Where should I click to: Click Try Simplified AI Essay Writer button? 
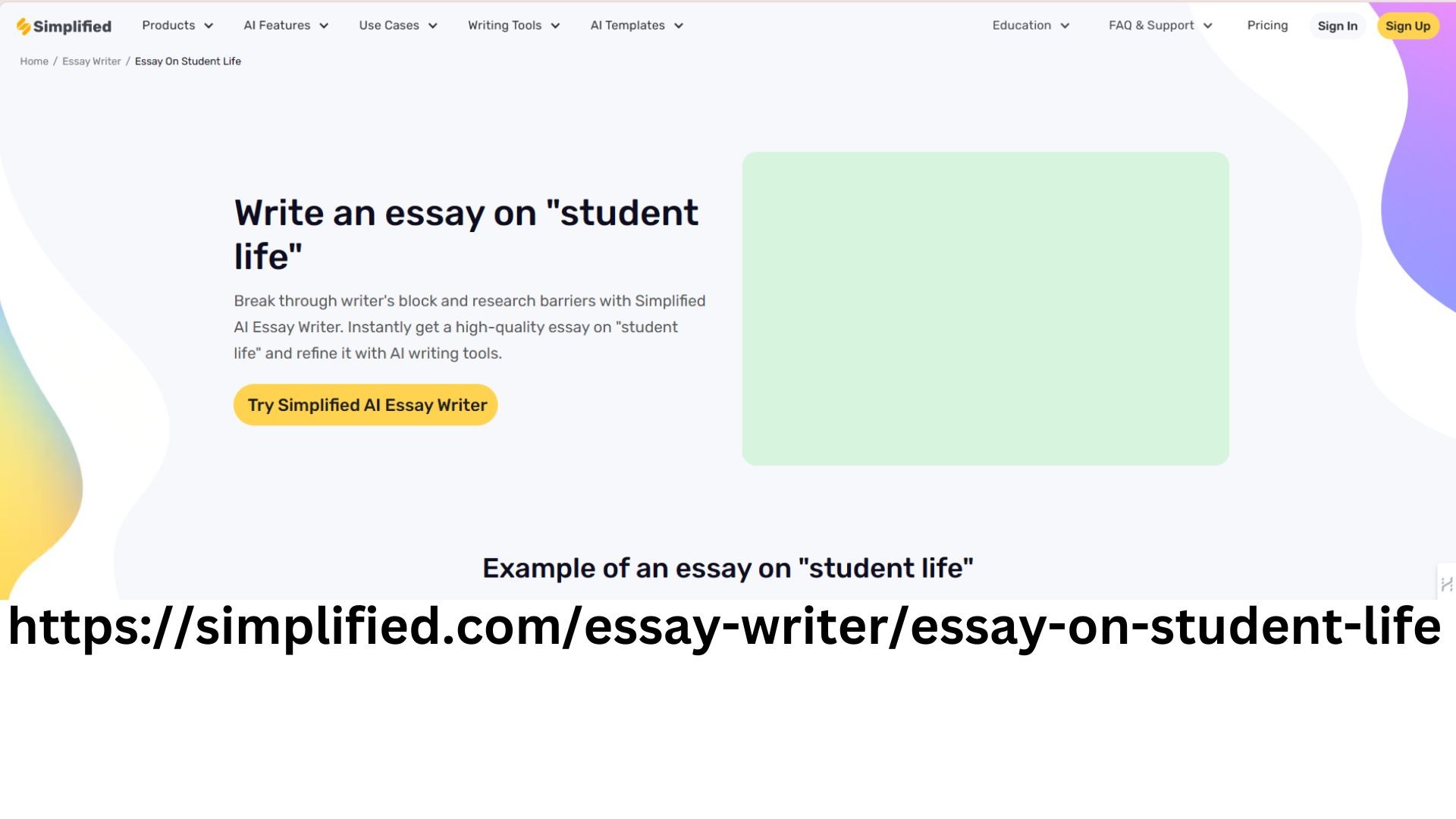[x=366, y=405]
